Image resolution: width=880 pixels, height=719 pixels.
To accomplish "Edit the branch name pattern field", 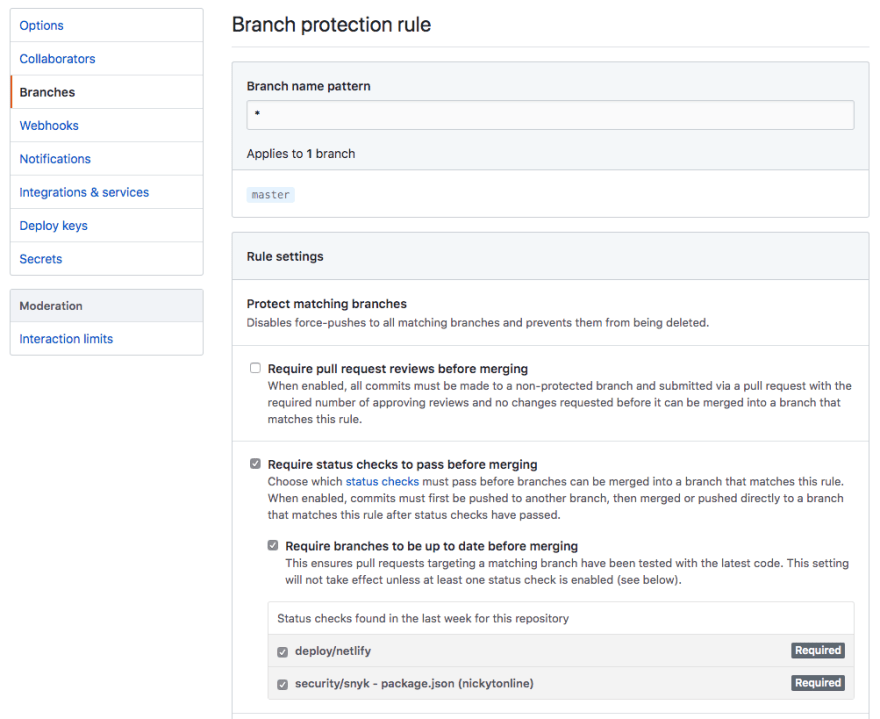I will [x=550, y=115].
